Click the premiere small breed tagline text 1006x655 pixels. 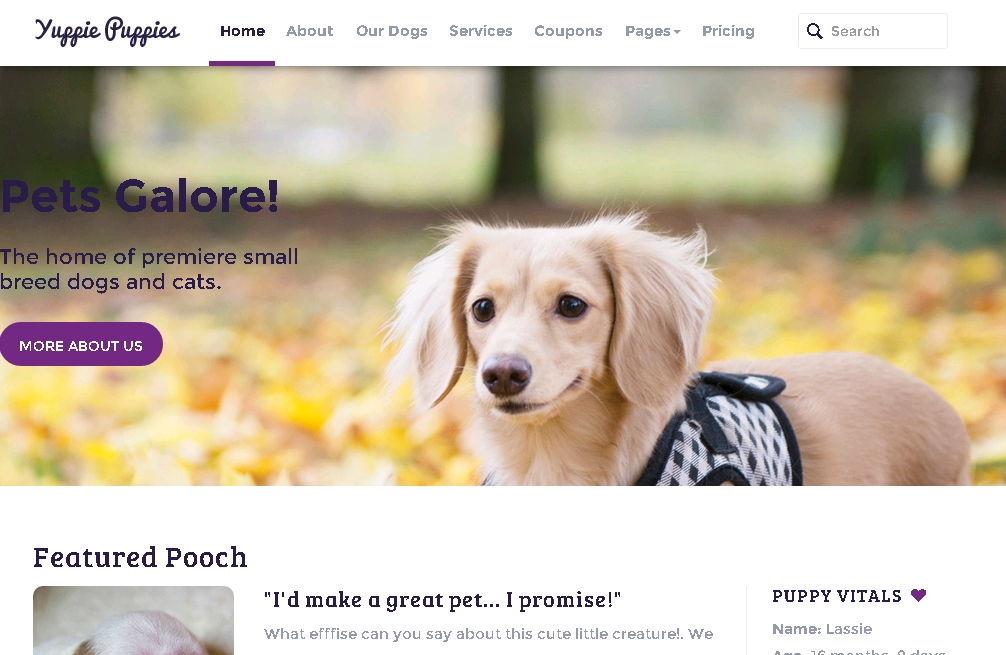click(149, 269)
